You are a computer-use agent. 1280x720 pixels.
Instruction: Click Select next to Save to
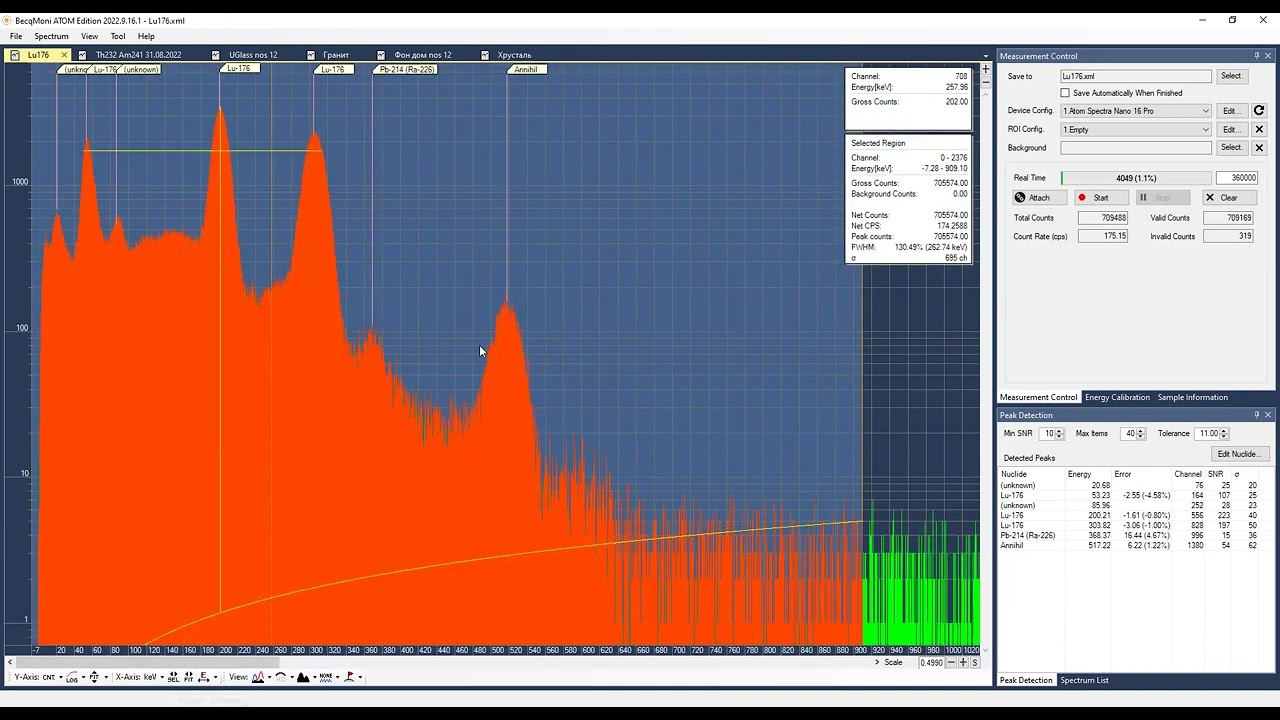click(x=1231, y=76)
